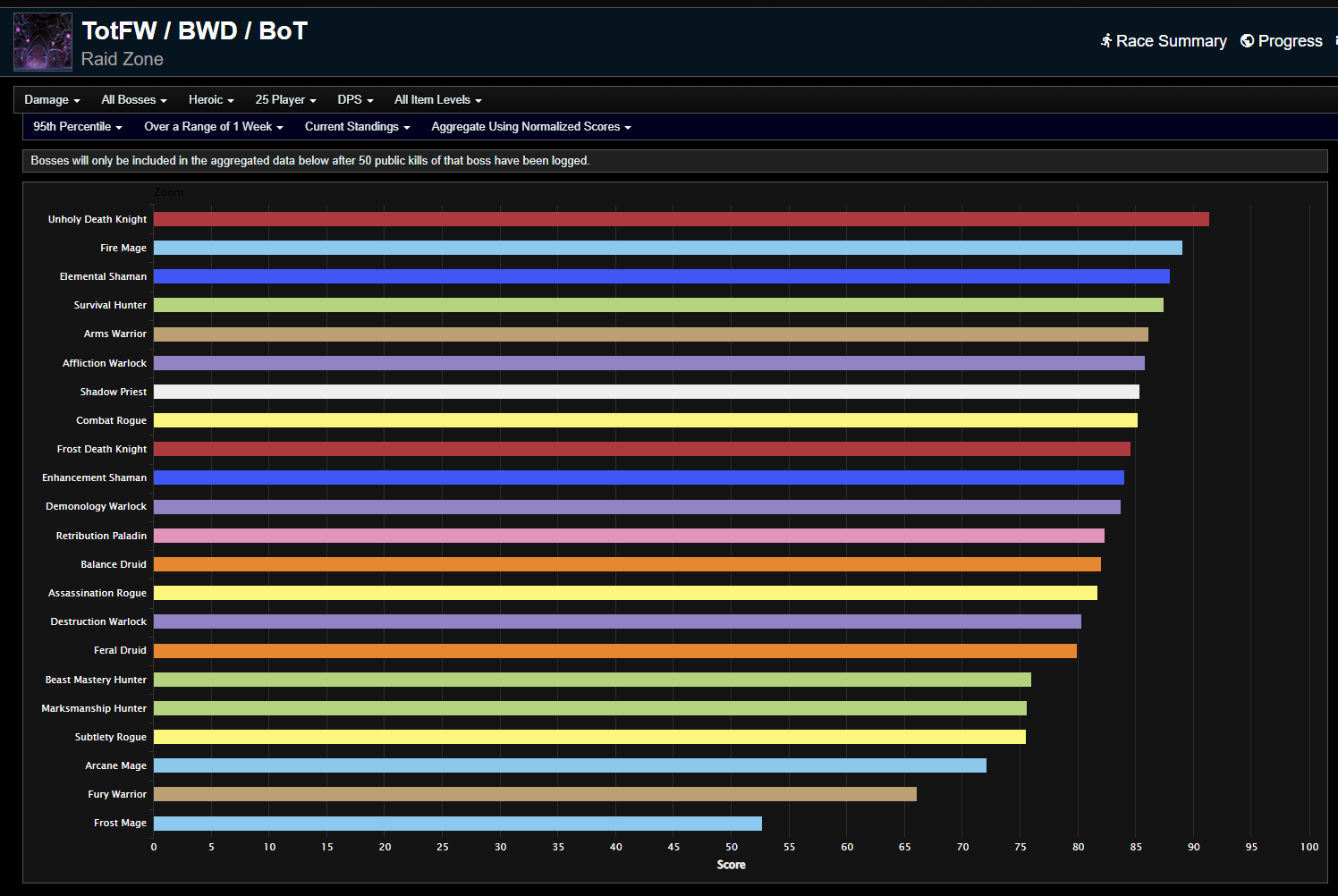Image resolution: width=1338 pixels, height=896 pixels.
Task: Open the Over a Range of 1 Week dropdown
Action: [214, 127]
